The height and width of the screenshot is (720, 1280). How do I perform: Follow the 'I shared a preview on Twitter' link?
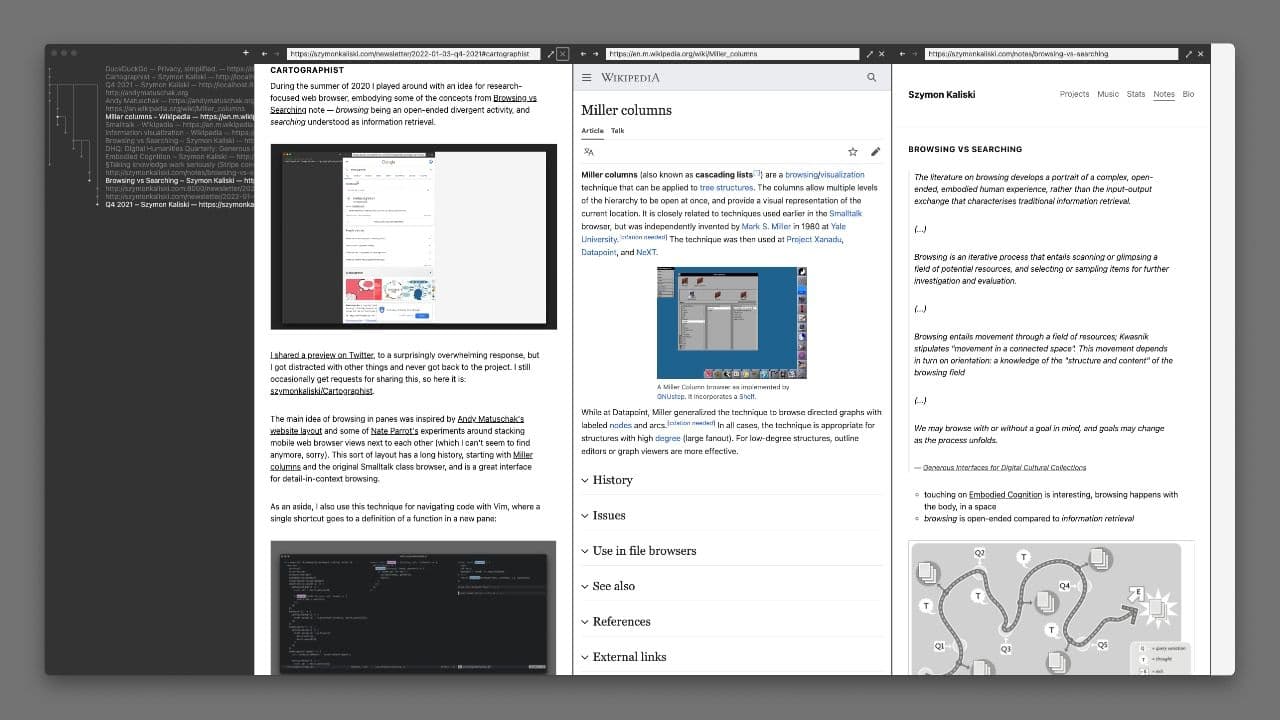[x=321, y=355]
